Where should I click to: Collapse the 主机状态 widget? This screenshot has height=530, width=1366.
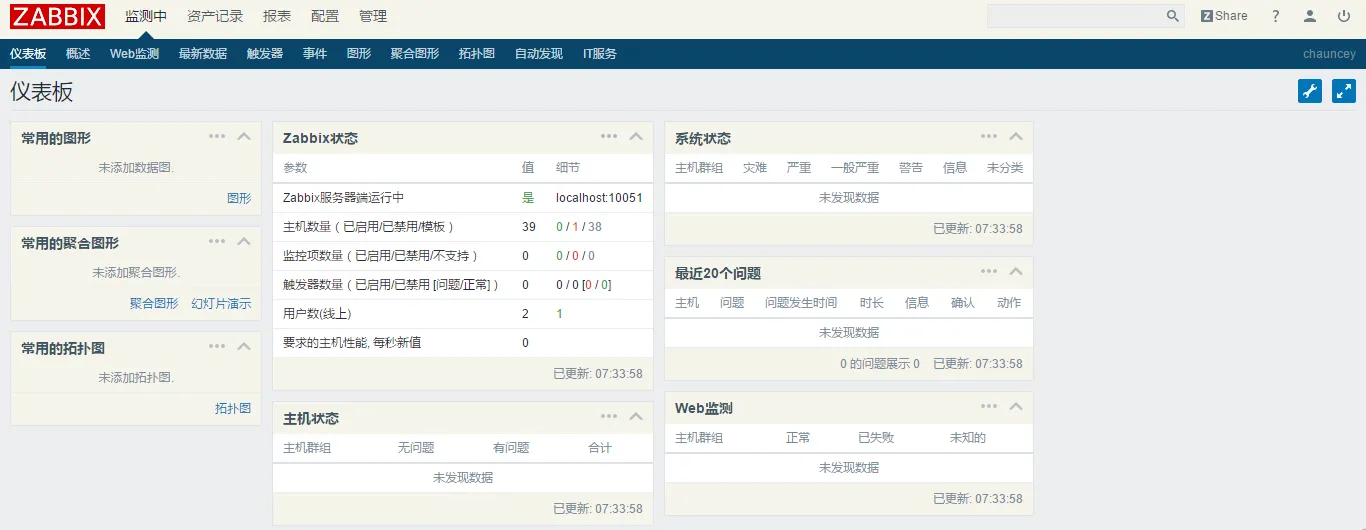636,417
